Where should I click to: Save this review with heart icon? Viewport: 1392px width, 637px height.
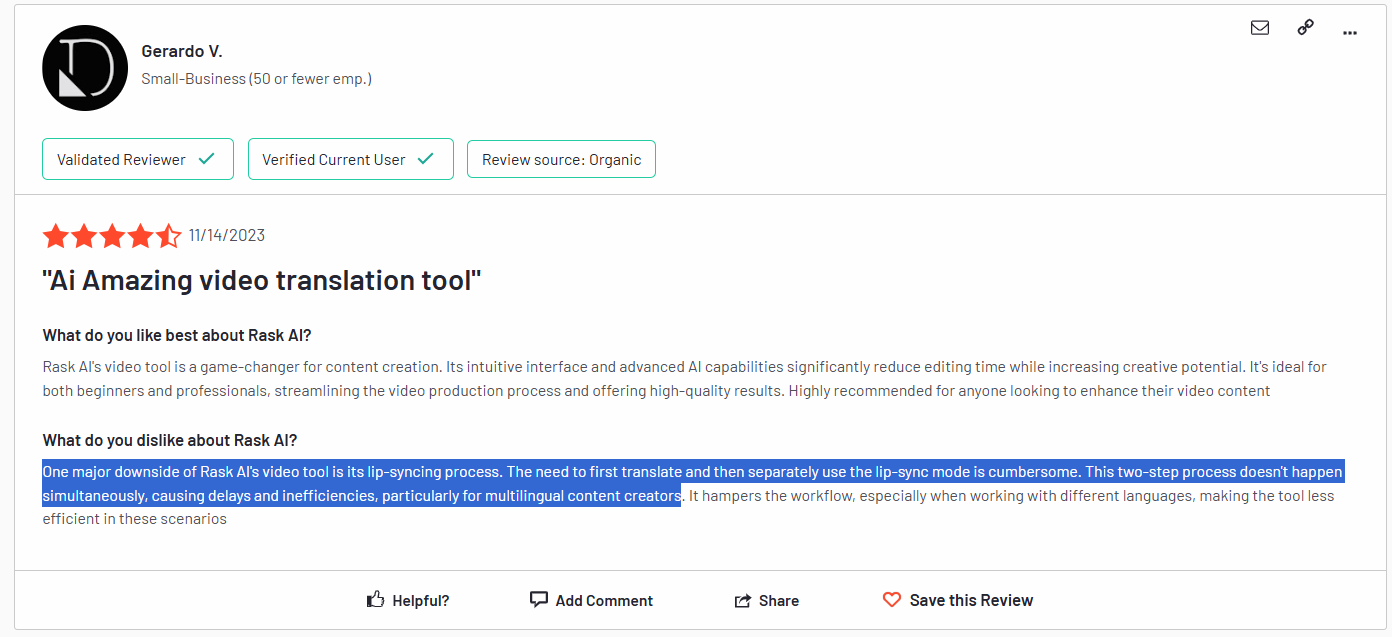click(x=892, y=600)
